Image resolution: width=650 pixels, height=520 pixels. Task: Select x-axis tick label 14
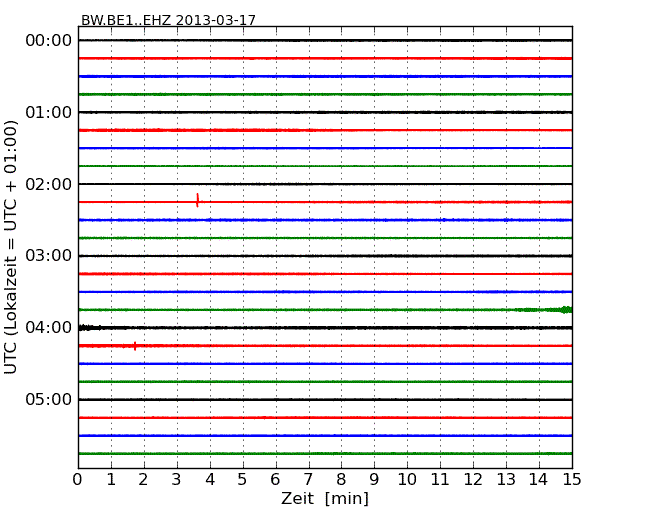(539, 480)
